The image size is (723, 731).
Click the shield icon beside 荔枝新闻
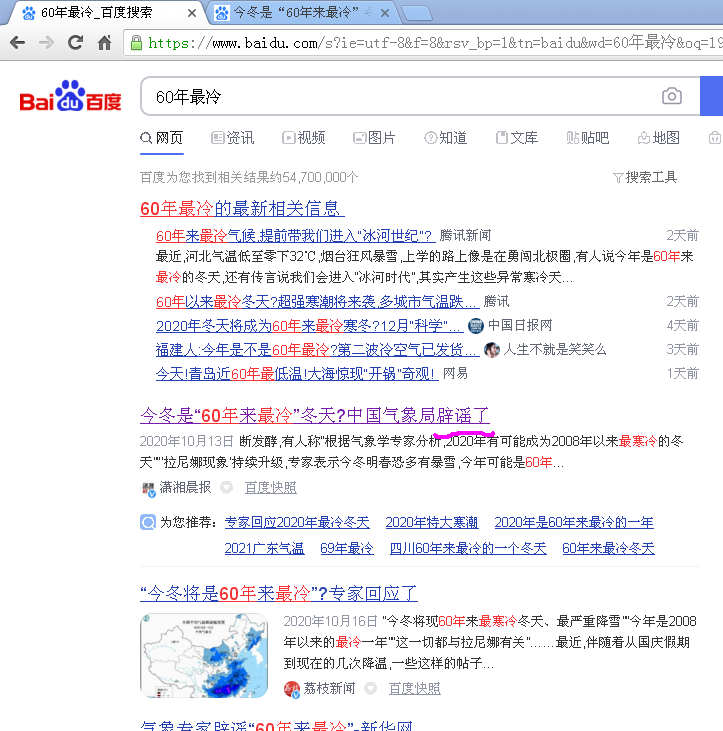coord(371,688)
